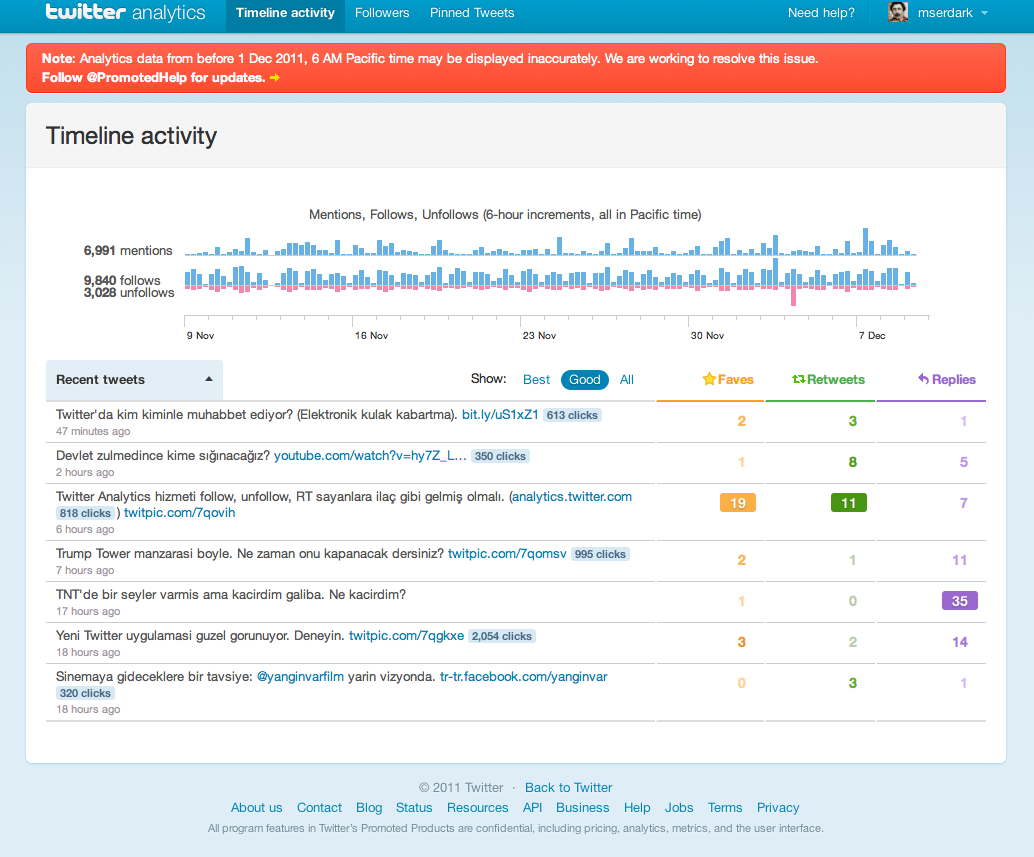Click the Back to Twitter link
1034x857 pixels.
tap(568, 787)
